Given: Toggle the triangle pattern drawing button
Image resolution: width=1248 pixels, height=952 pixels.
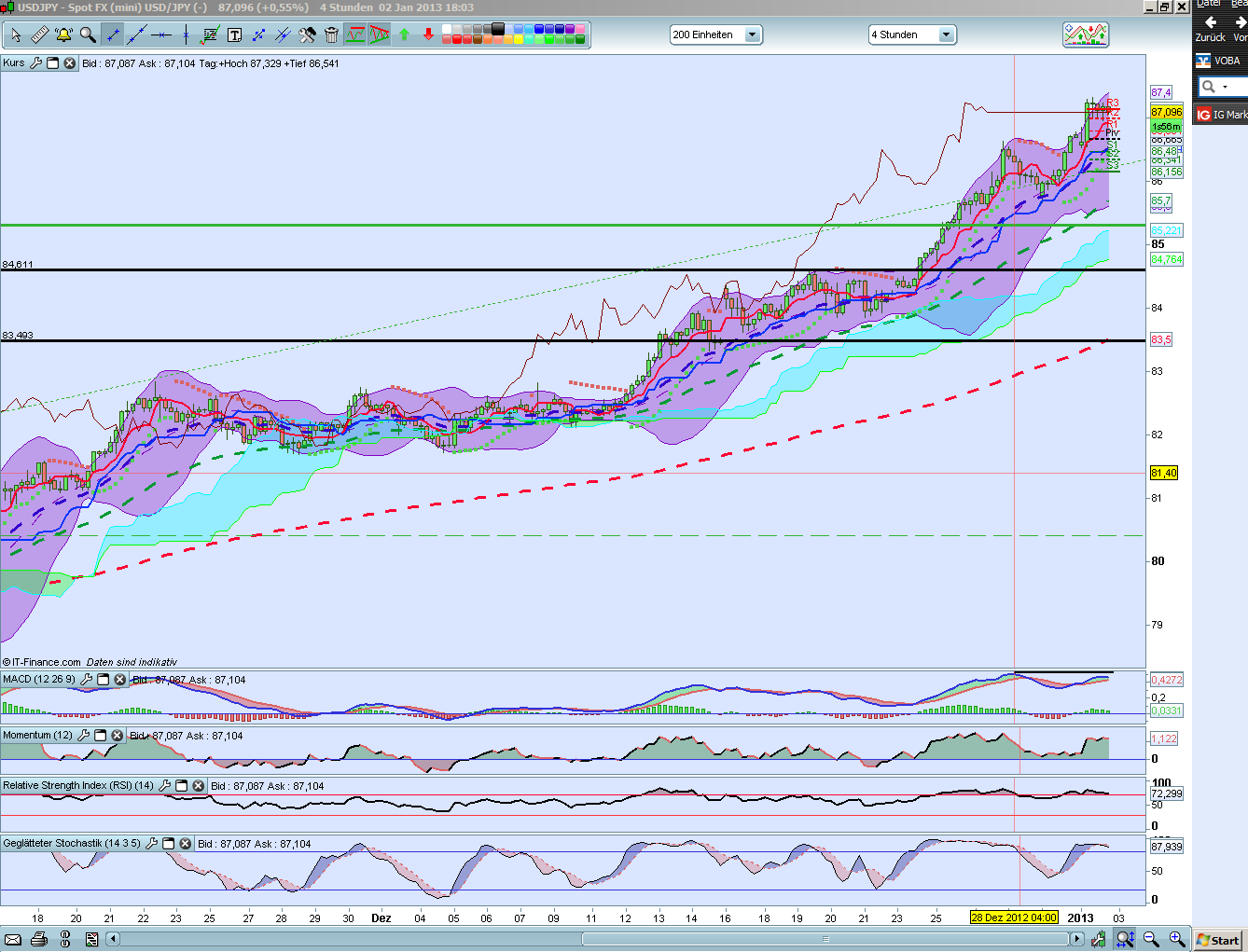Looking at the screenshot, I should 379,35.
